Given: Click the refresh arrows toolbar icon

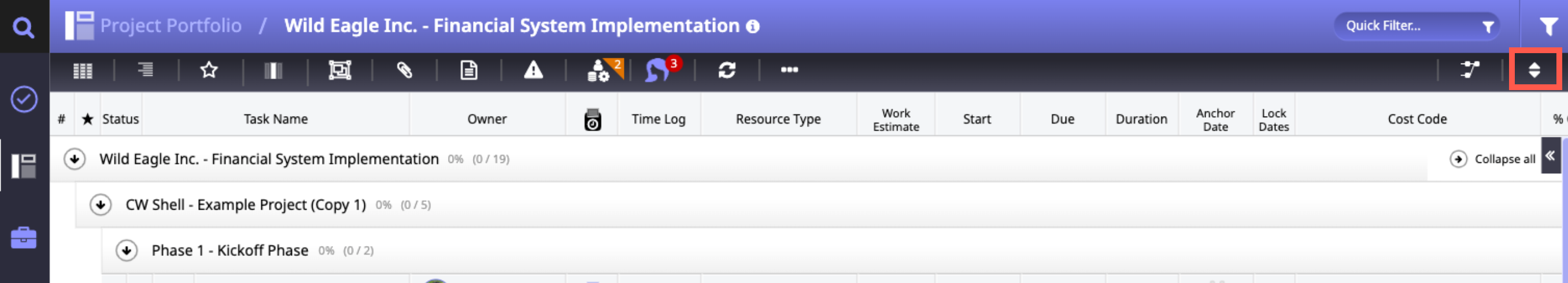Looking at the screenshot, I should tap(726, 70).
